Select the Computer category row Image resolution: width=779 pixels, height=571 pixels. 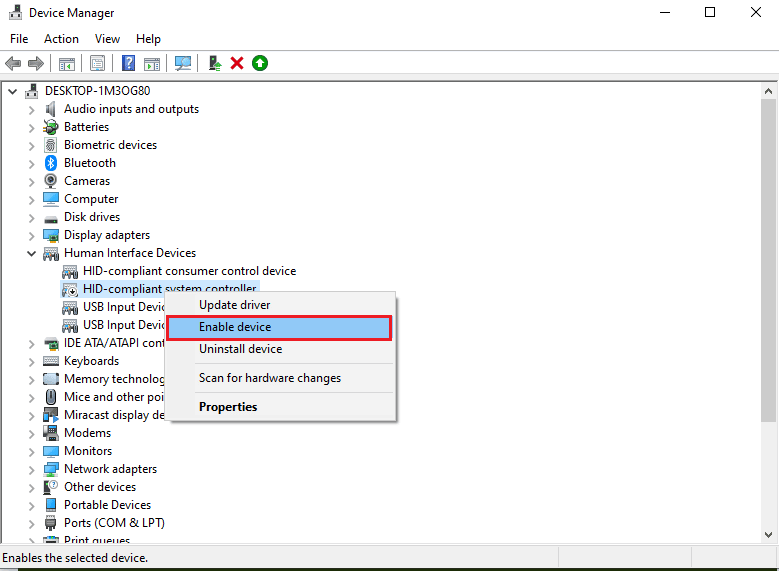point(91,199)
